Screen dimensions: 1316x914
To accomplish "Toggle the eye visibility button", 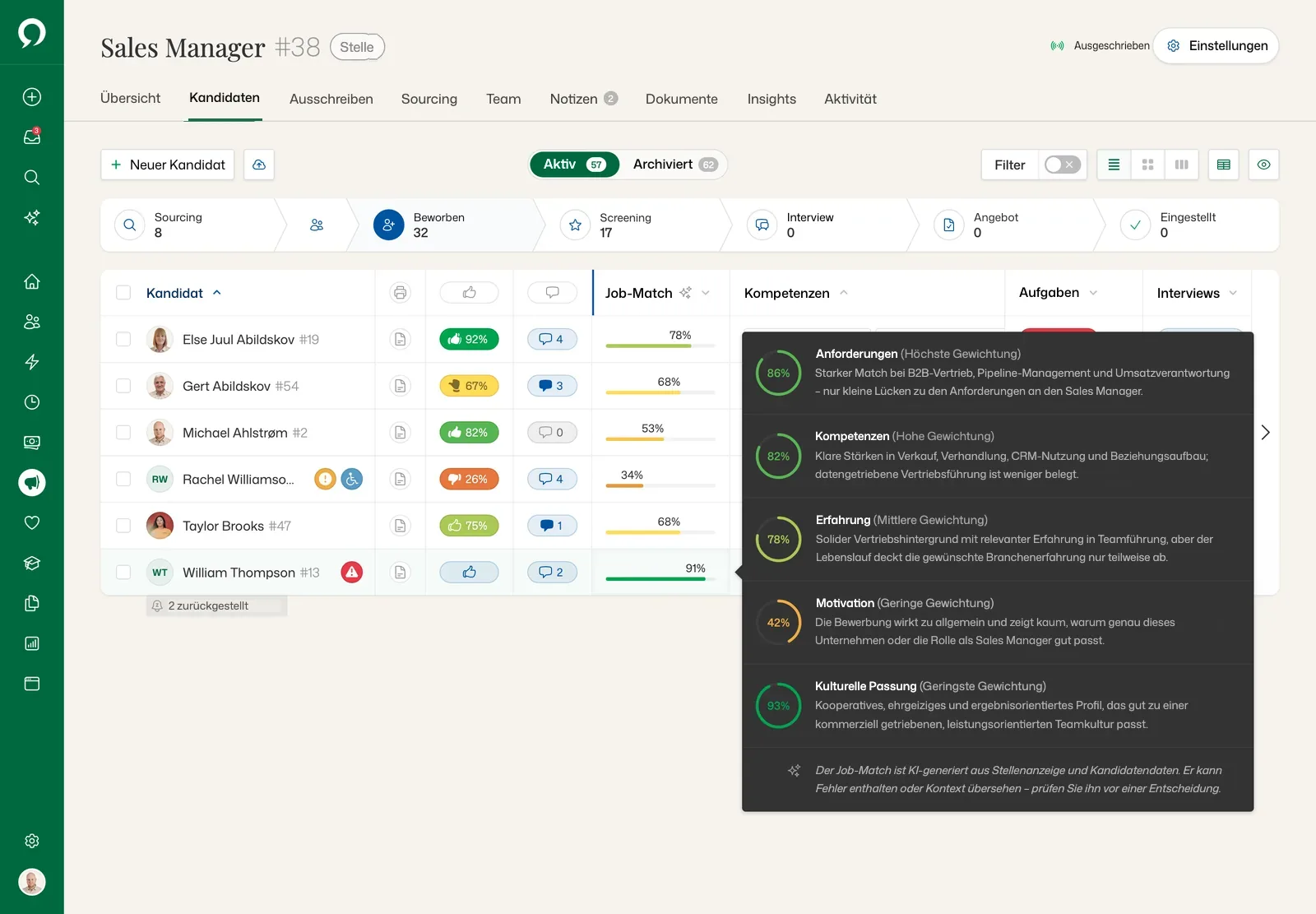I will tap(1264, 165).
